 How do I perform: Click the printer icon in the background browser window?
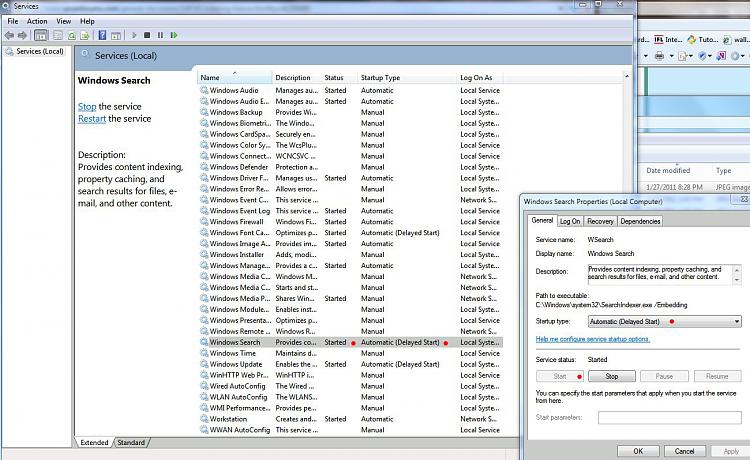point(659,56)
